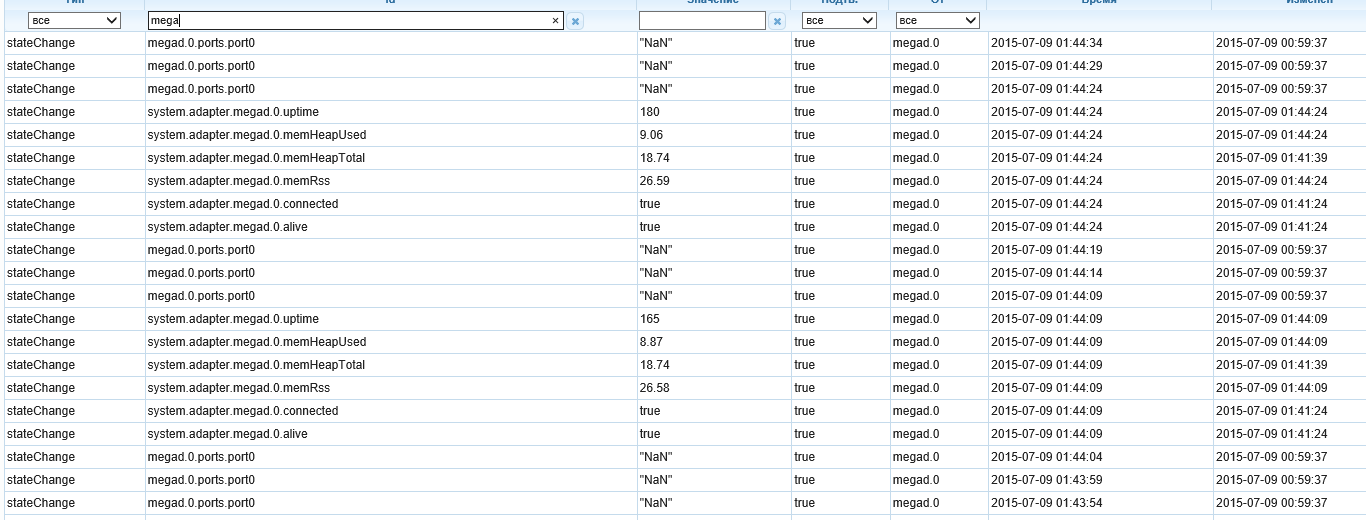Select the memRss value '26.59'

click(x=654, y=181)
